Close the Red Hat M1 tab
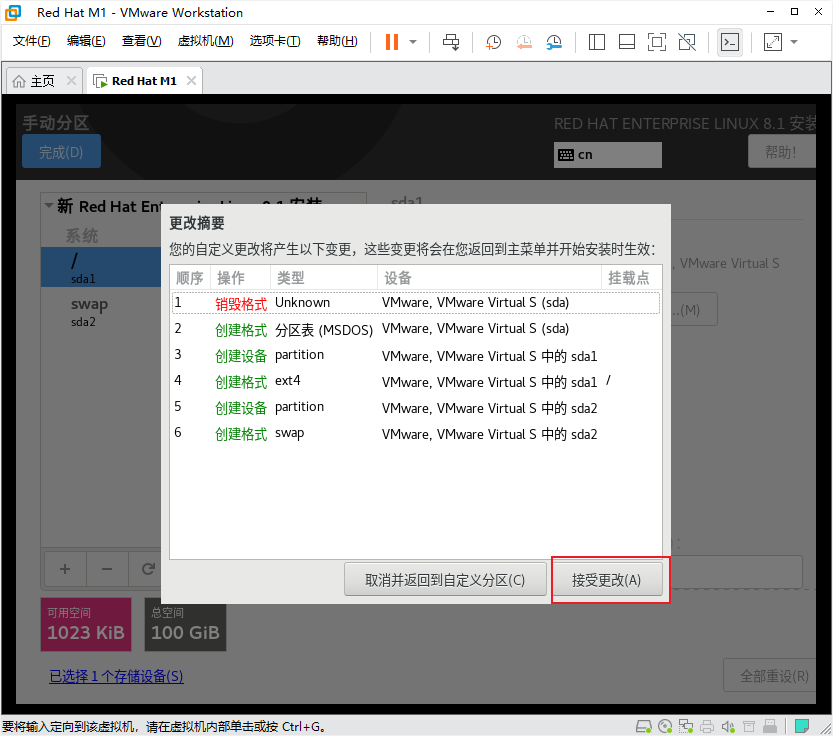The height and width of the screenshot is (736, 833). [x=191, y=80]
